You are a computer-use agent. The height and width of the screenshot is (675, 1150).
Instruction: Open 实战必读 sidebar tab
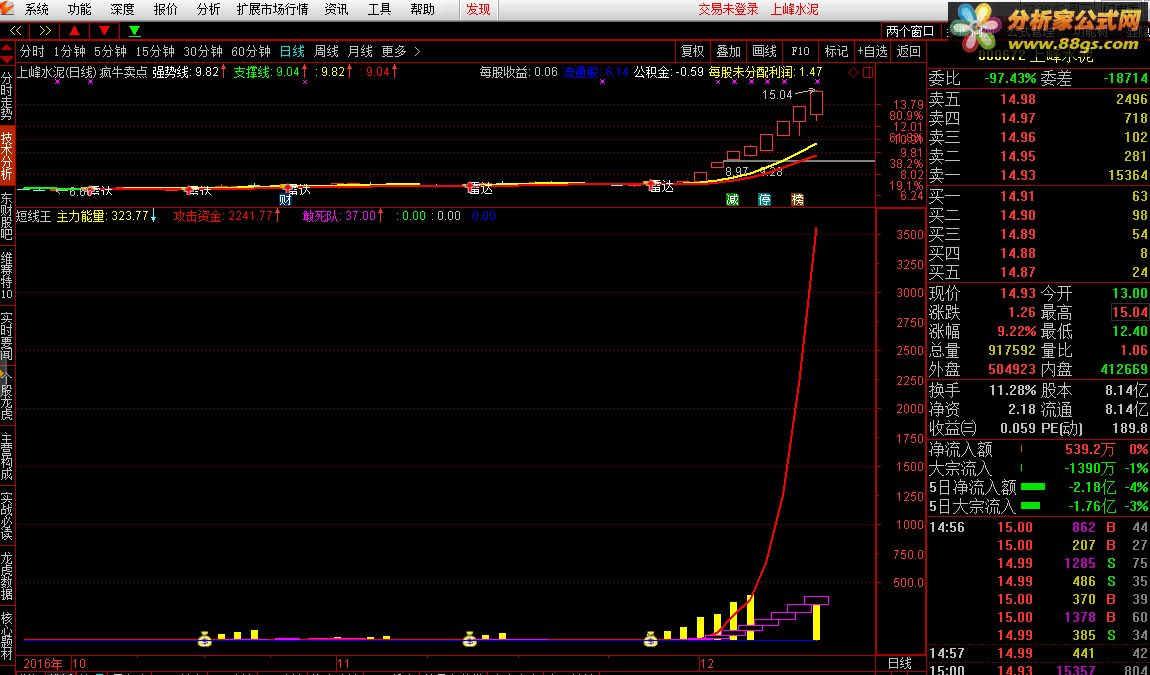(7, 515)
